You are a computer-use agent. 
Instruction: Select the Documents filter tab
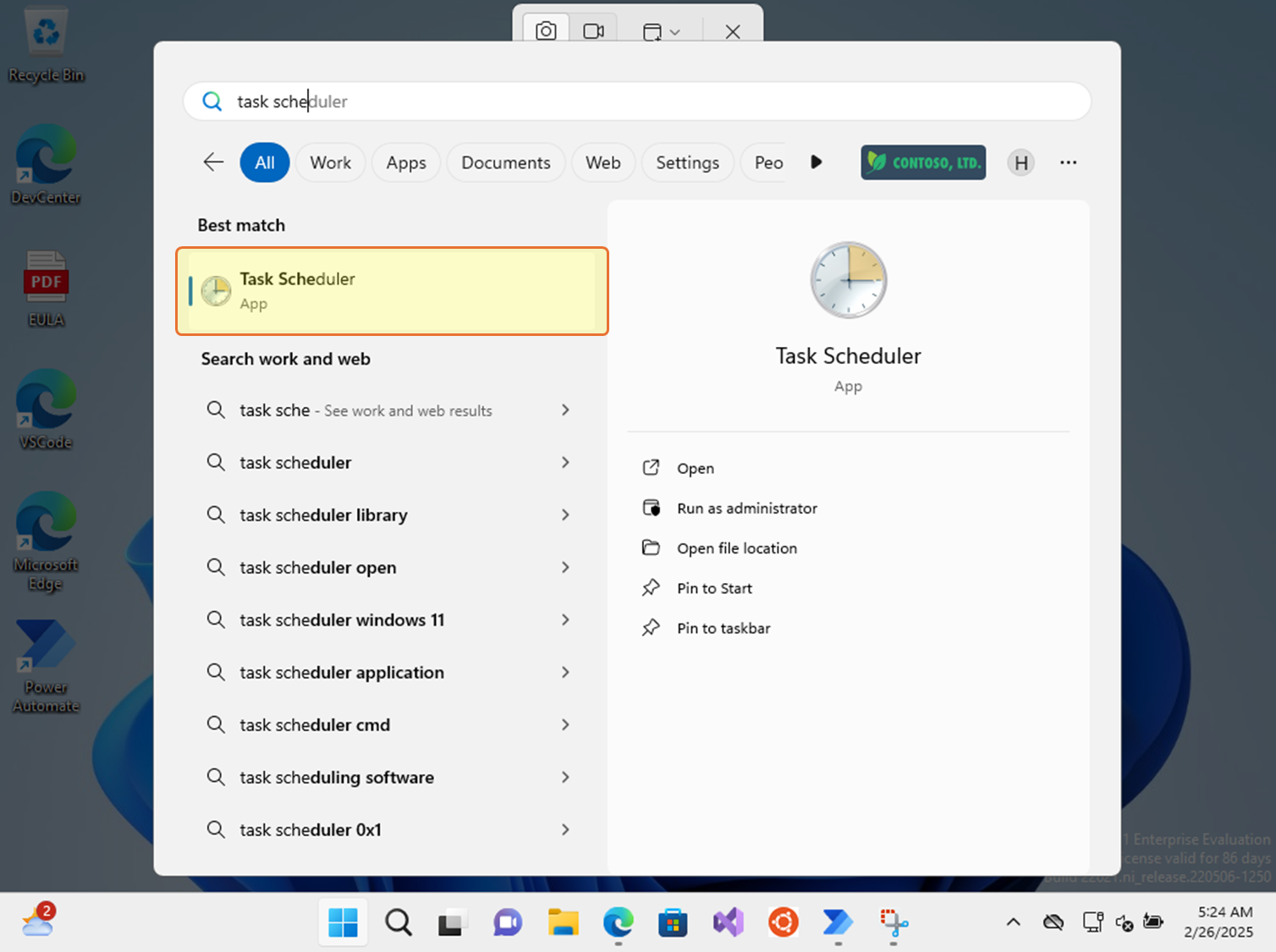click(x=506, y=162)
